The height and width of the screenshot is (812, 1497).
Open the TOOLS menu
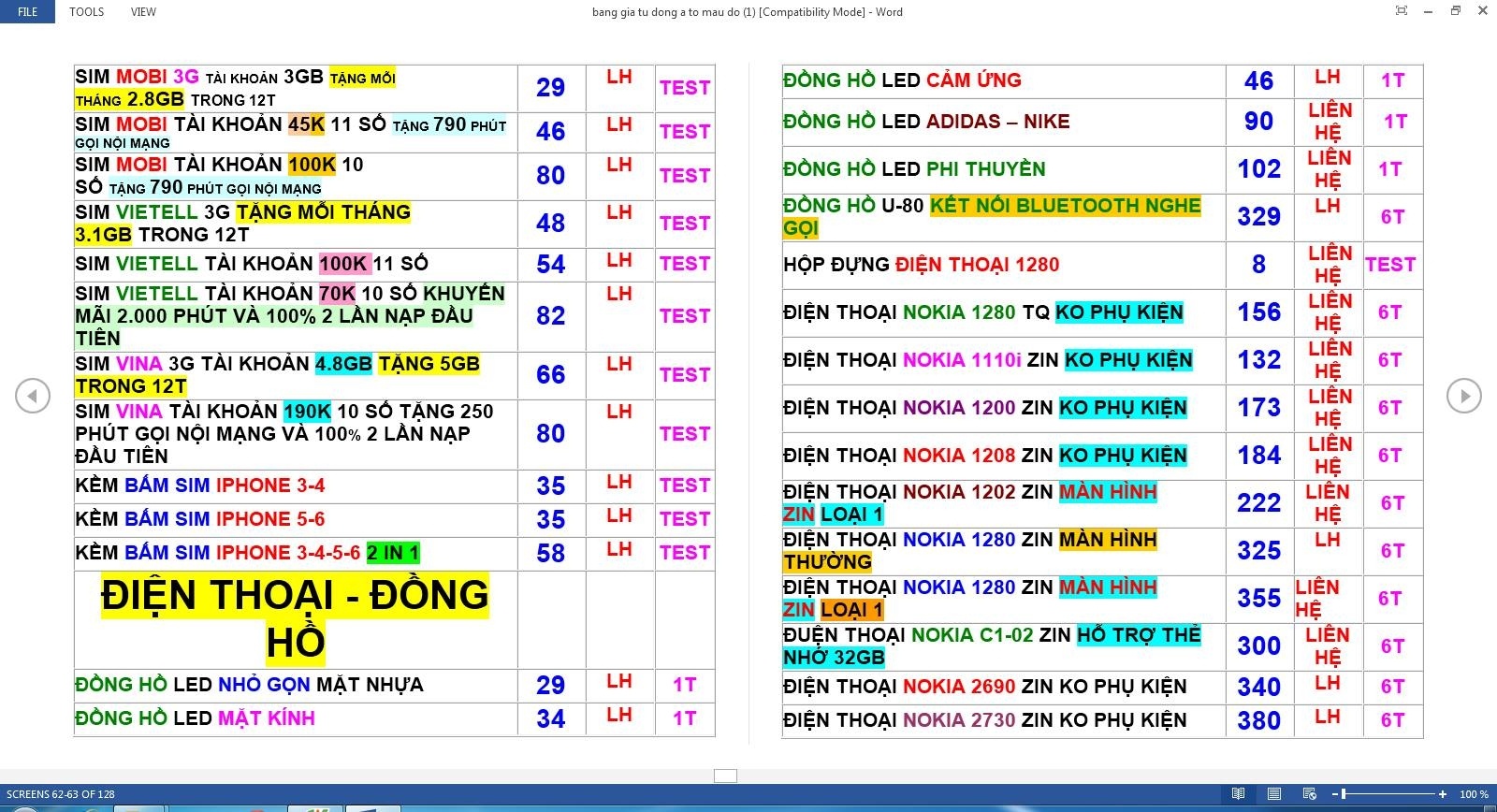tap(86, 12)
